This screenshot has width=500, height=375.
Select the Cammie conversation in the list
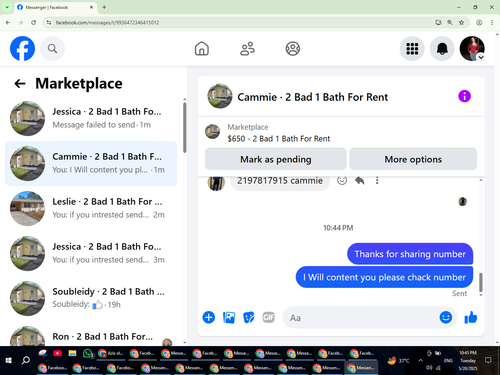pyautogui.click(x=91, y=163)
